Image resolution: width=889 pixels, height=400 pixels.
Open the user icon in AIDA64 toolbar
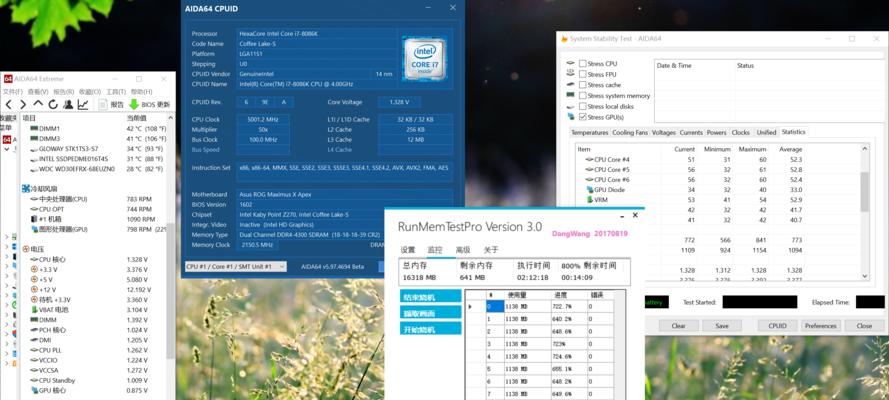[68, 104]
